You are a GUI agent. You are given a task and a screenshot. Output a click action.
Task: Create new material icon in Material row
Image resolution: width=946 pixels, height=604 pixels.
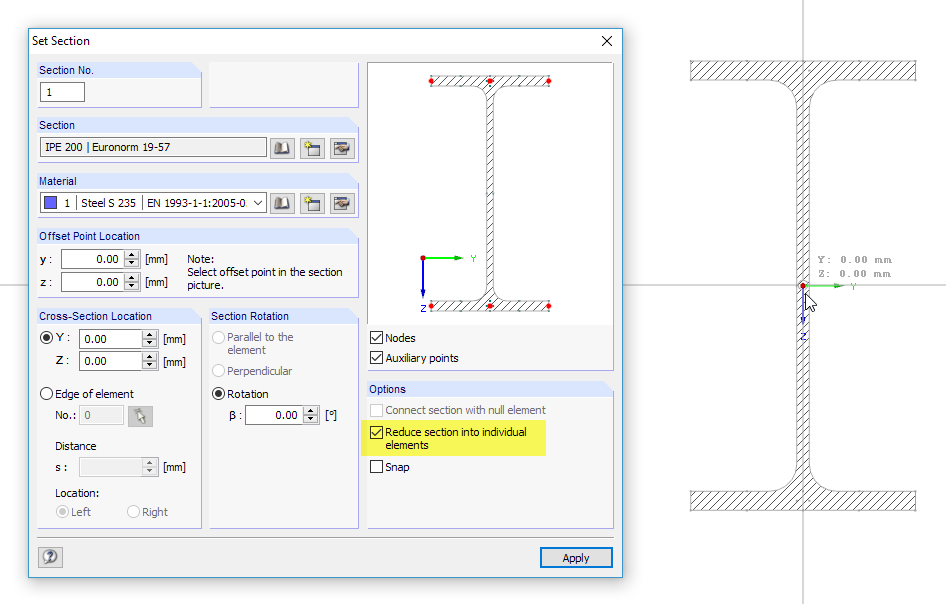click(x=312, y=203)
